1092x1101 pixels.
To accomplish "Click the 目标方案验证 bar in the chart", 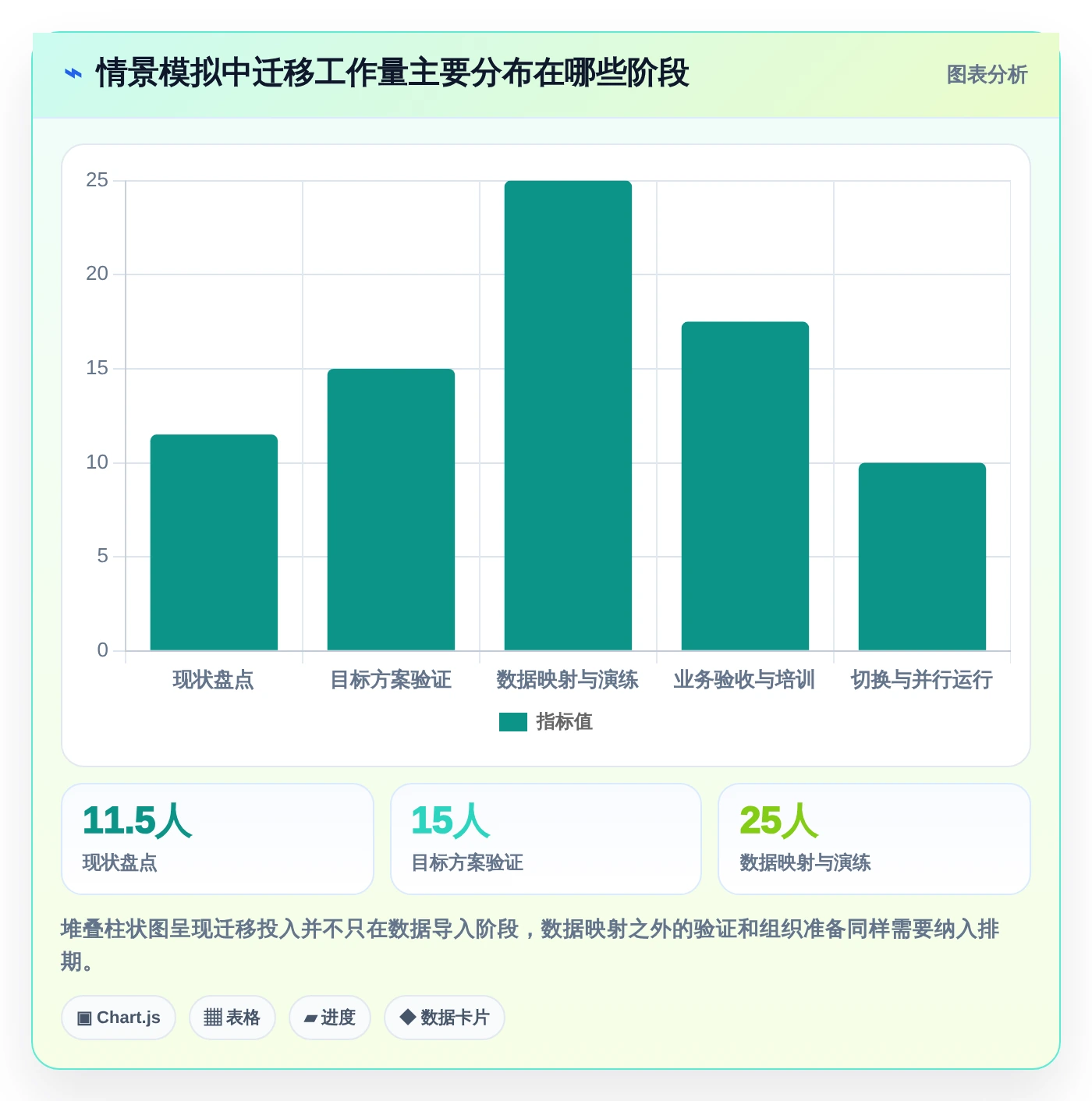I will 391,510.
